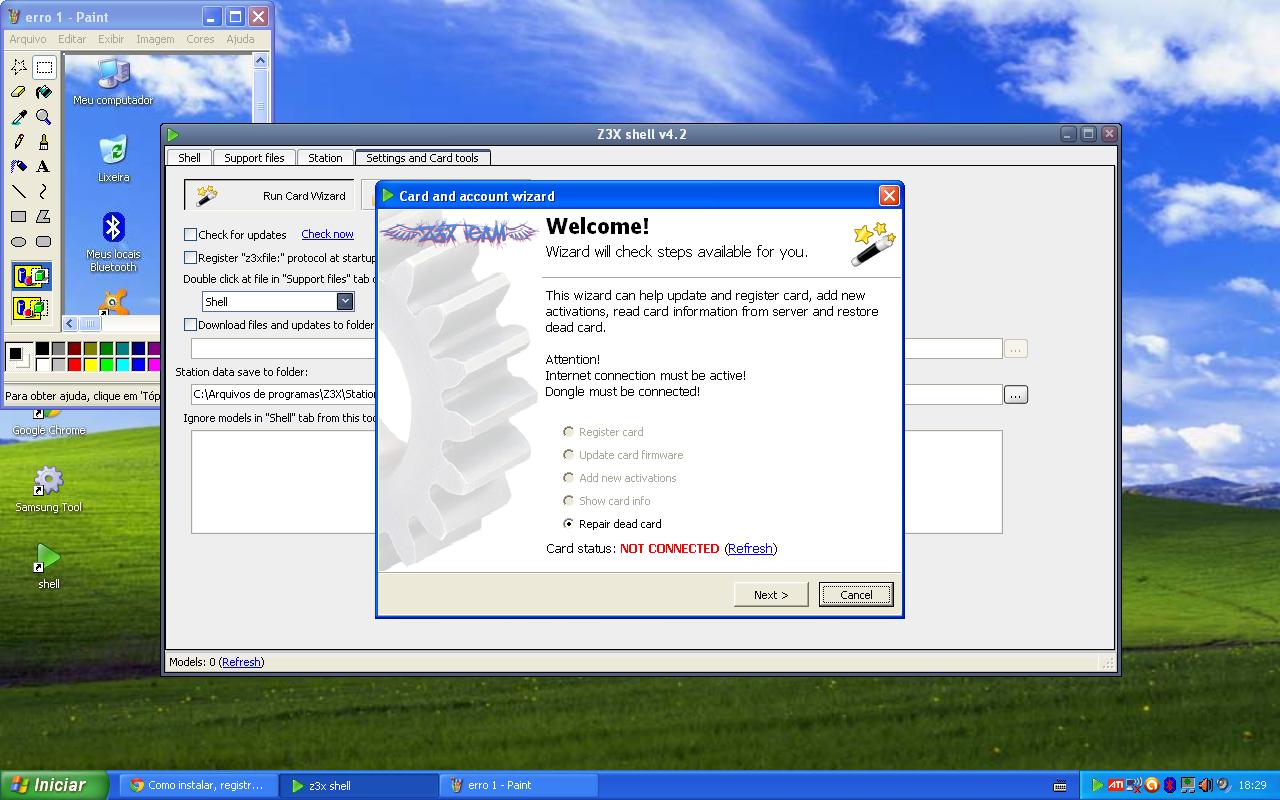Switch to the Station tab
1280x800 pixels.
pos(325,158)
